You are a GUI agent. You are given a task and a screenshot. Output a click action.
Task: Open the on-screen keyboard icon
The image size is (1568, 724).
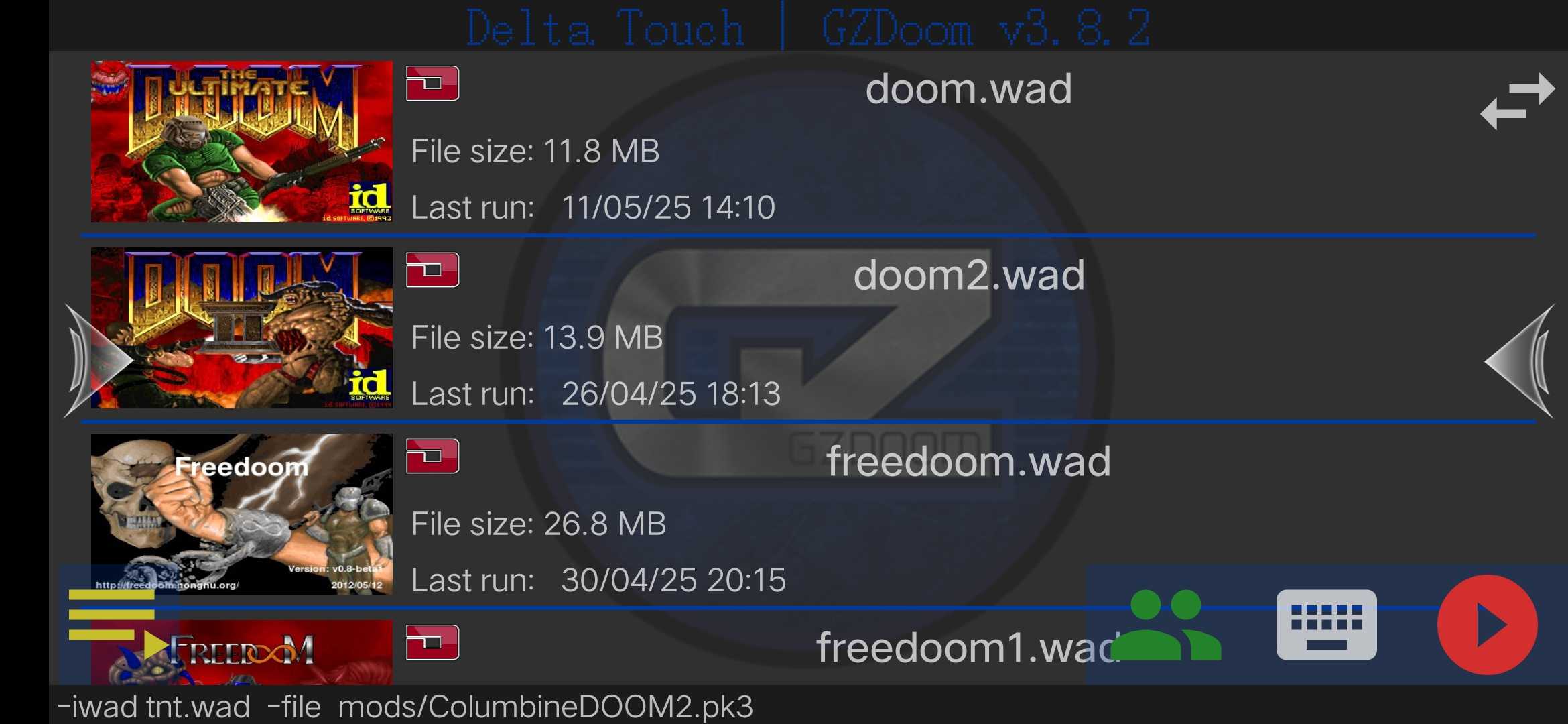pyautogui.click(x=1326, y=625)
